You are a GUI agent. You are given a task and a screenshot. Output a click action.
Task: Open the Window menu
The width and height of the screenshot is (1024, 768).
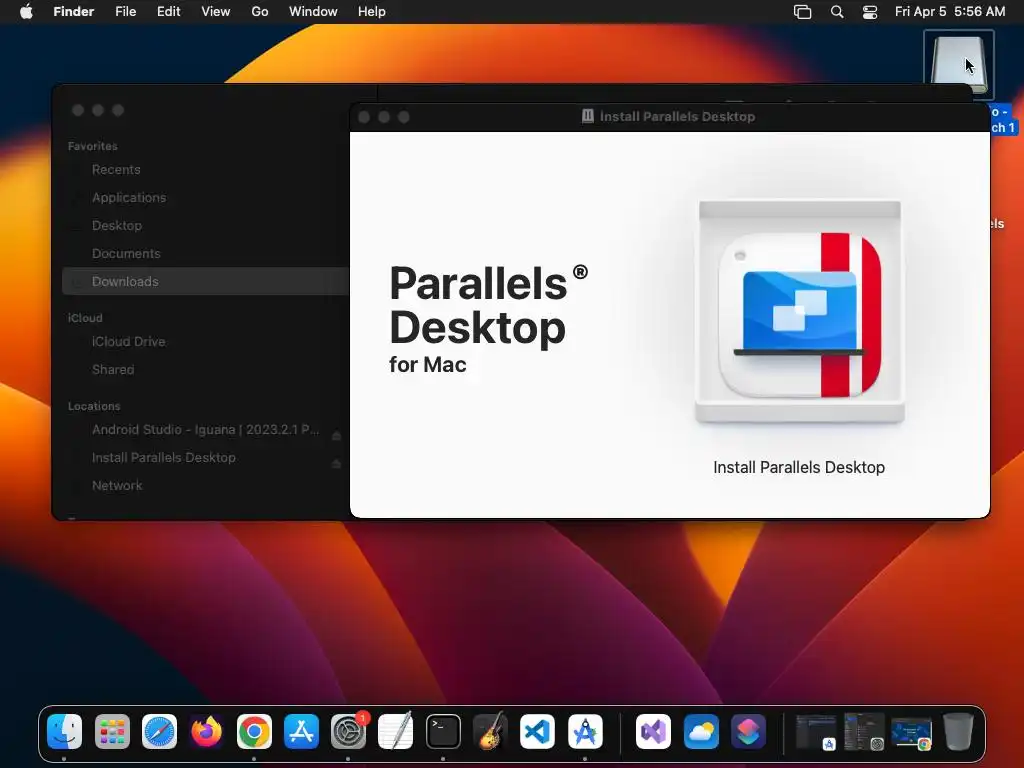point(313,12)
